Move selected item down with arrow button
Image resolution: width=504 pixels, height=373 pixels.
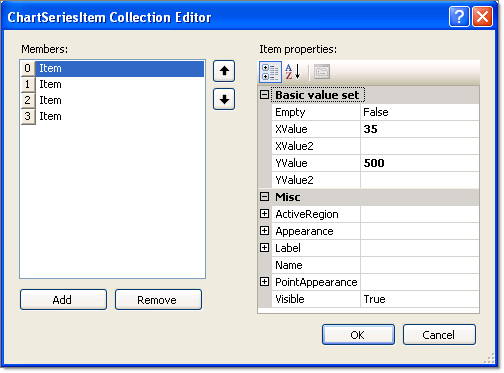(x=224, y=99)
